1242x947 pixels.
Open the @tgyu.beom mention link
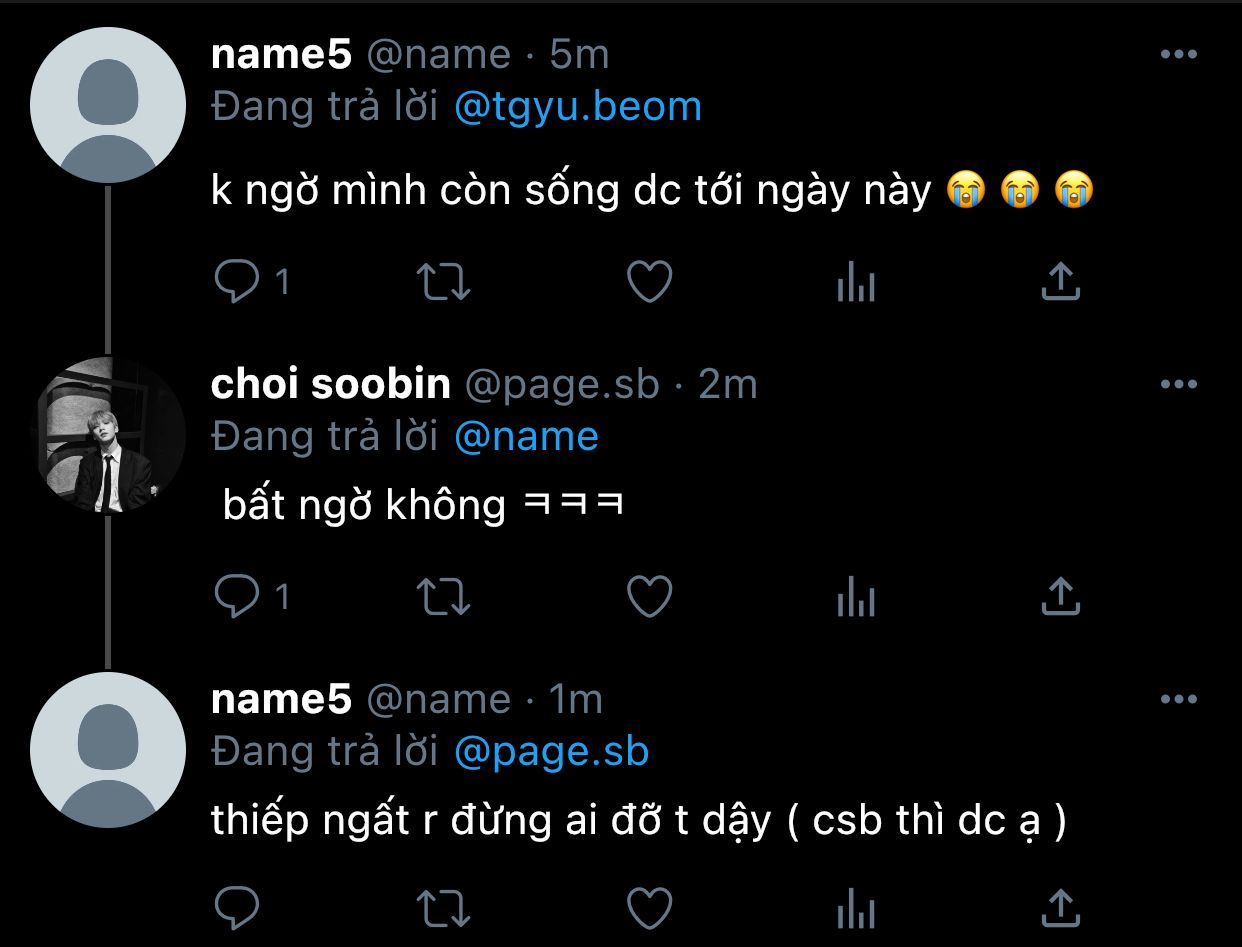tap(578, 107)
